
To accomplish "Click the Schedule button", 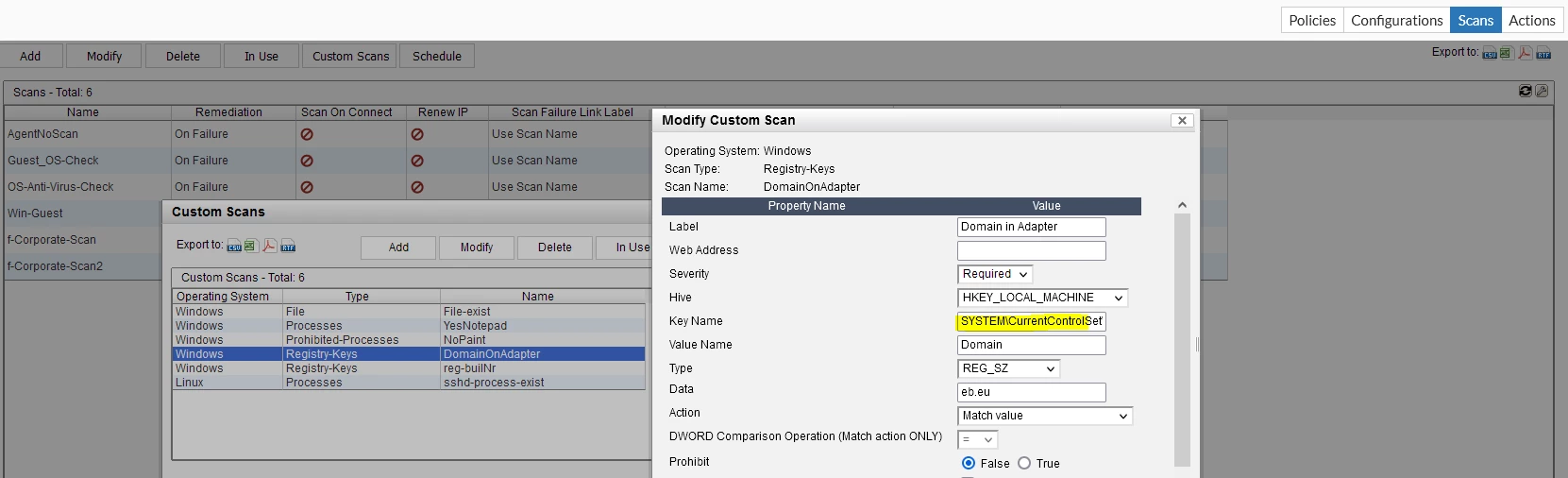I will pyautogui.click(x=437, y=56).
